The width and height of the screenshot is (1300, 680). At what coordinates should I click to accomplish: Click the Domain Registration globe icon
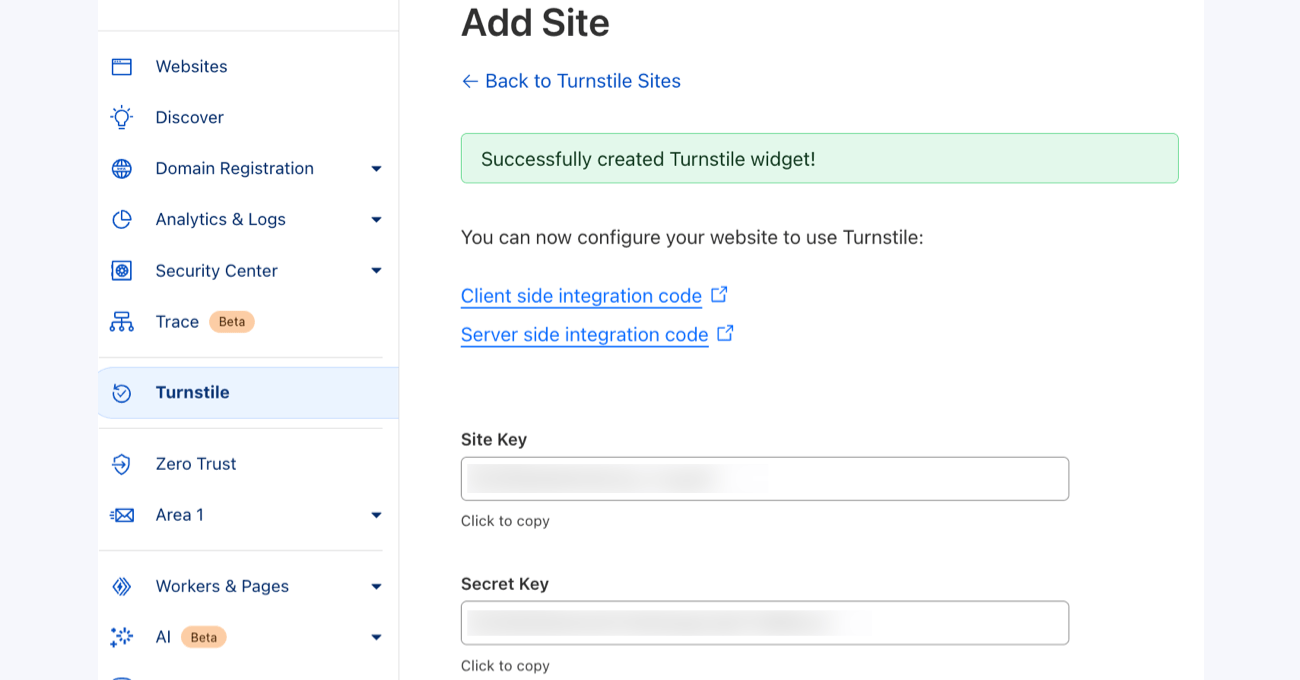click(122, 169)
